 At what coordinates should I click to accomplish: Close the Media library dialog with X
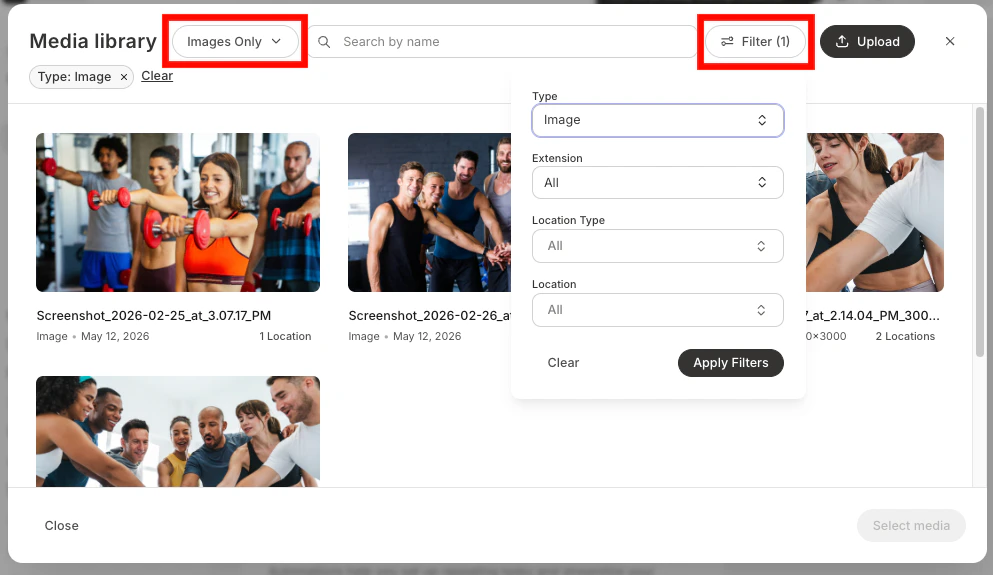(950, 42)
